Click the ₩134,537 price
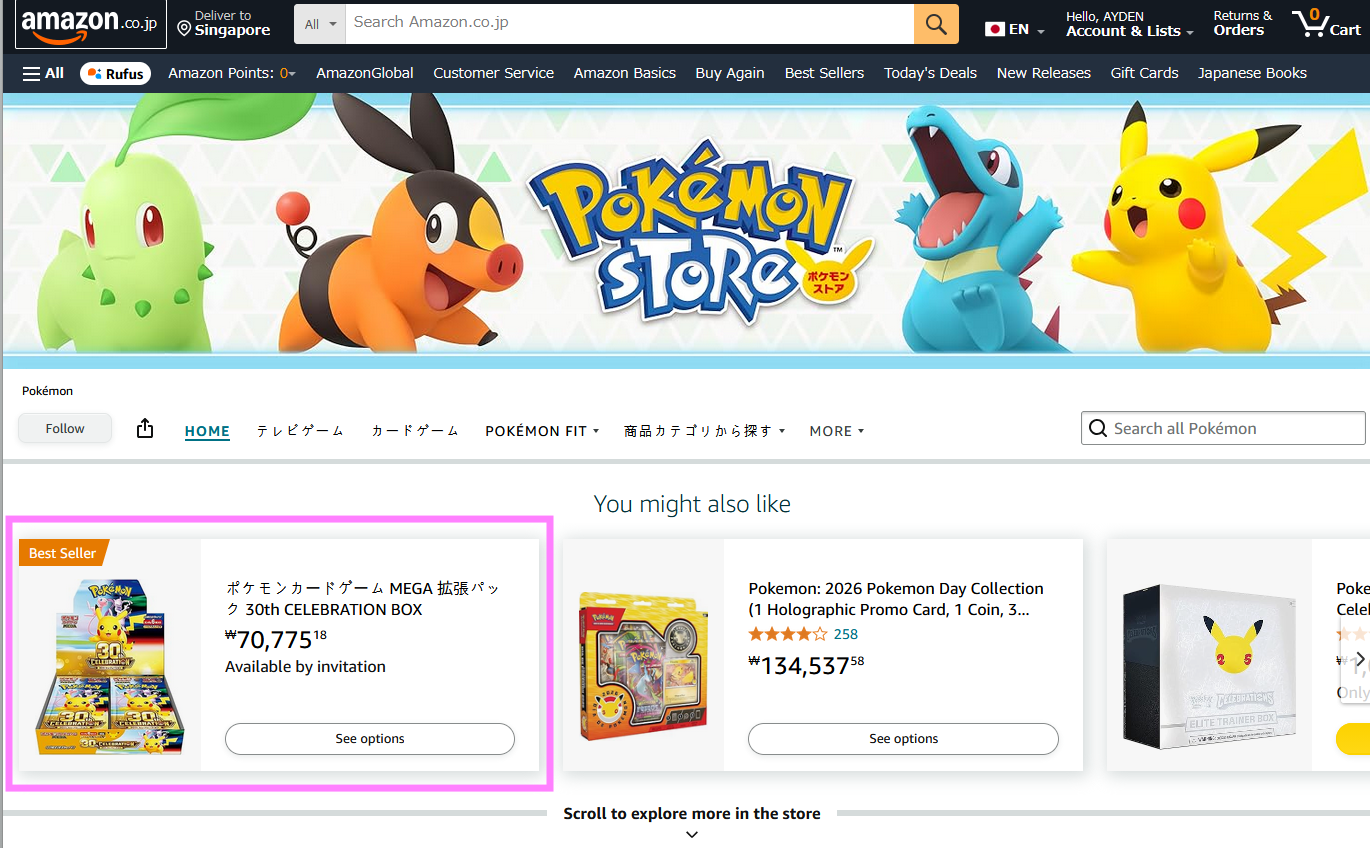The image size is (1370, 848). coord(806,665)
